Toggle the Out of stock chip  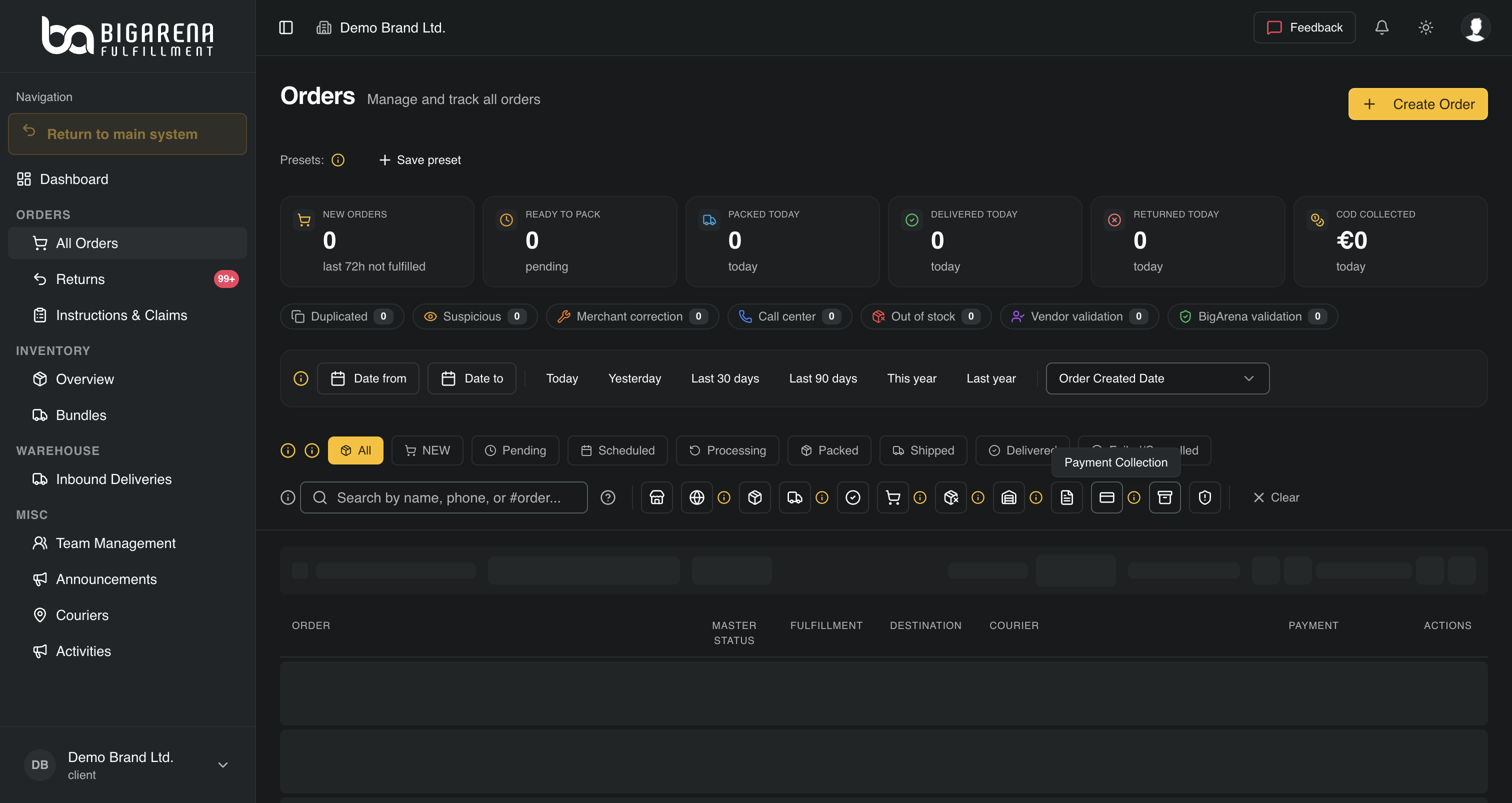point(925,316)
